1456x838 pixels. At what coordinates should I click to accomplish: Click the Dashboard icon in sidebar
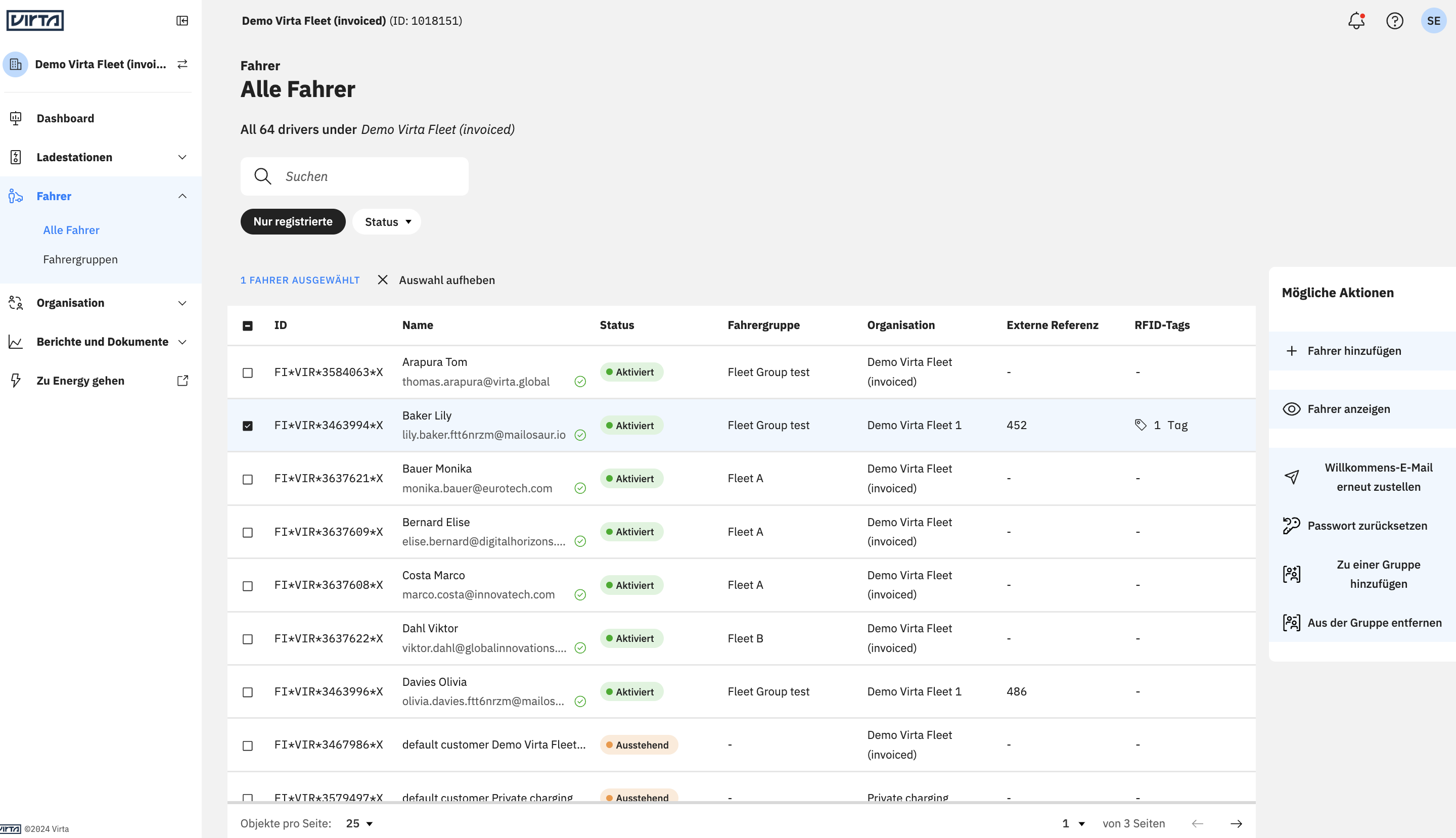coord(16,118)
